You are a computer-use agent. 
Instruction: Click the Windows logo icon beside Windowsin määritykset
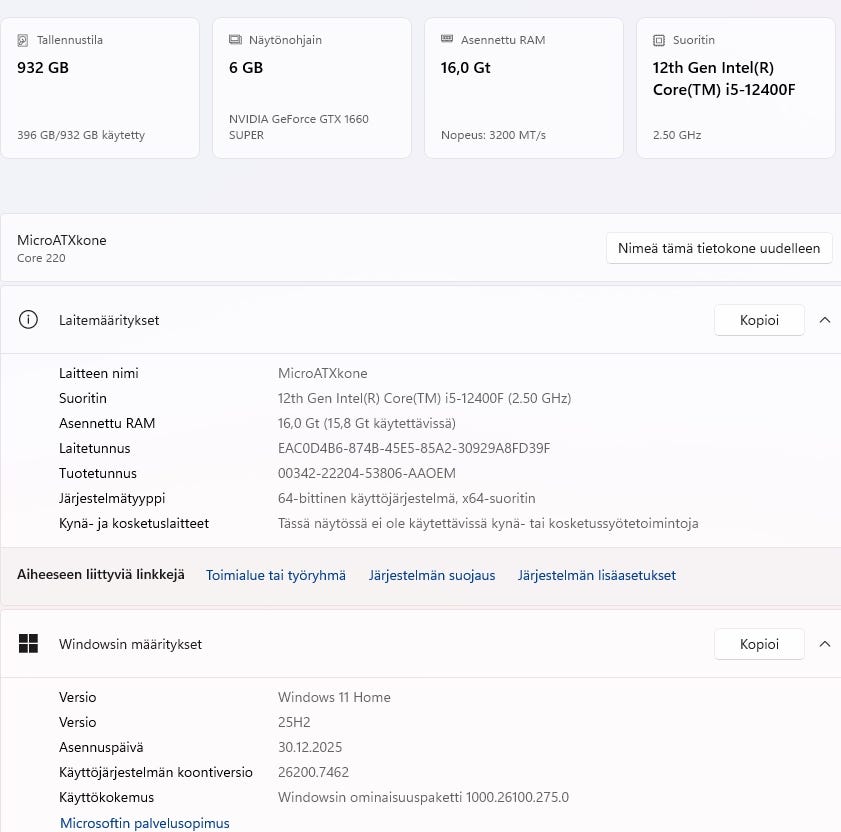28,644
